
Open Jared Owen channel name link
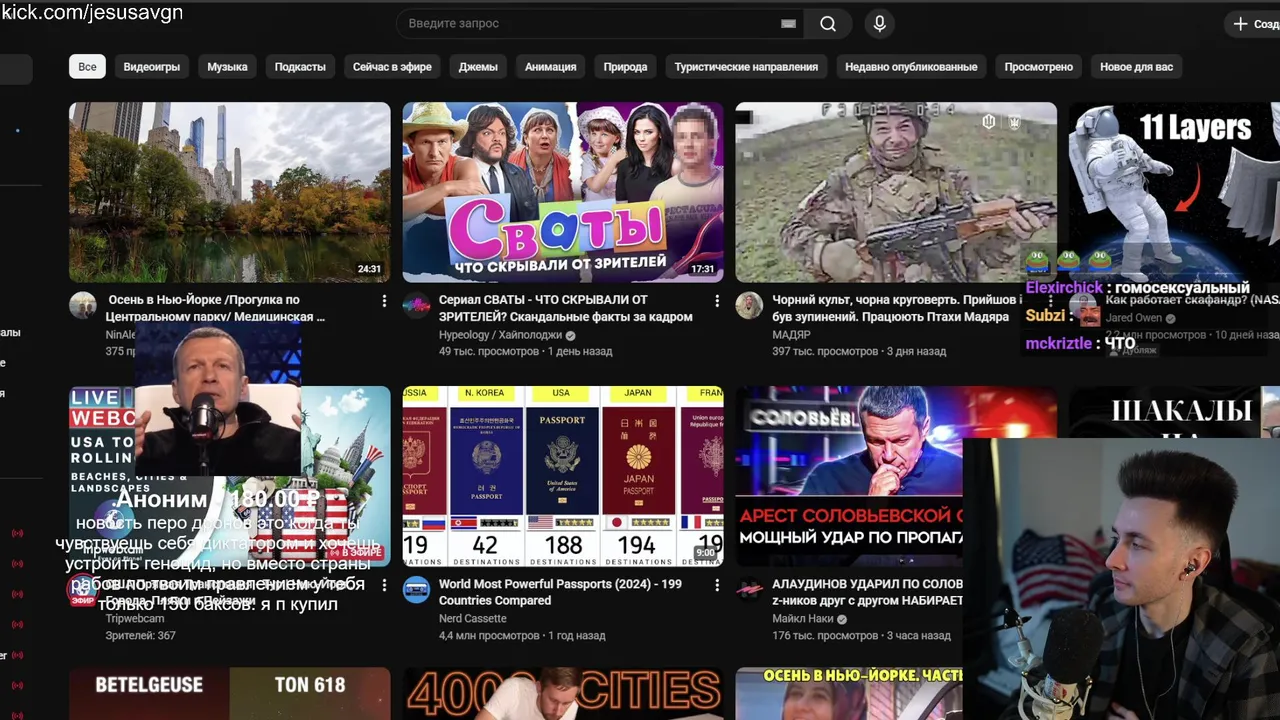pos(1134,318)
